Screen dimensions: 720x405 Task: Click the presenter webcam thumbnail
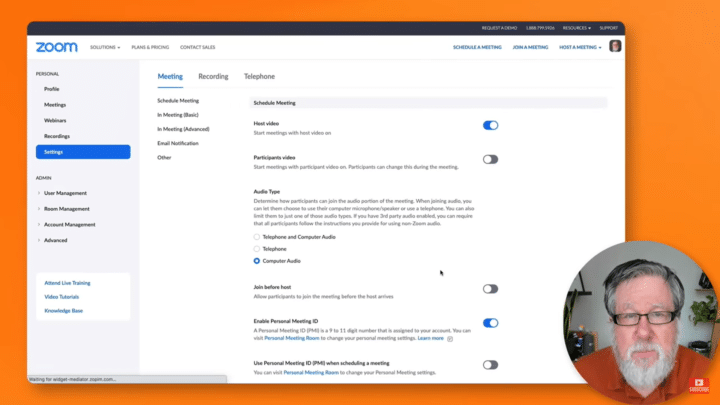641,321
